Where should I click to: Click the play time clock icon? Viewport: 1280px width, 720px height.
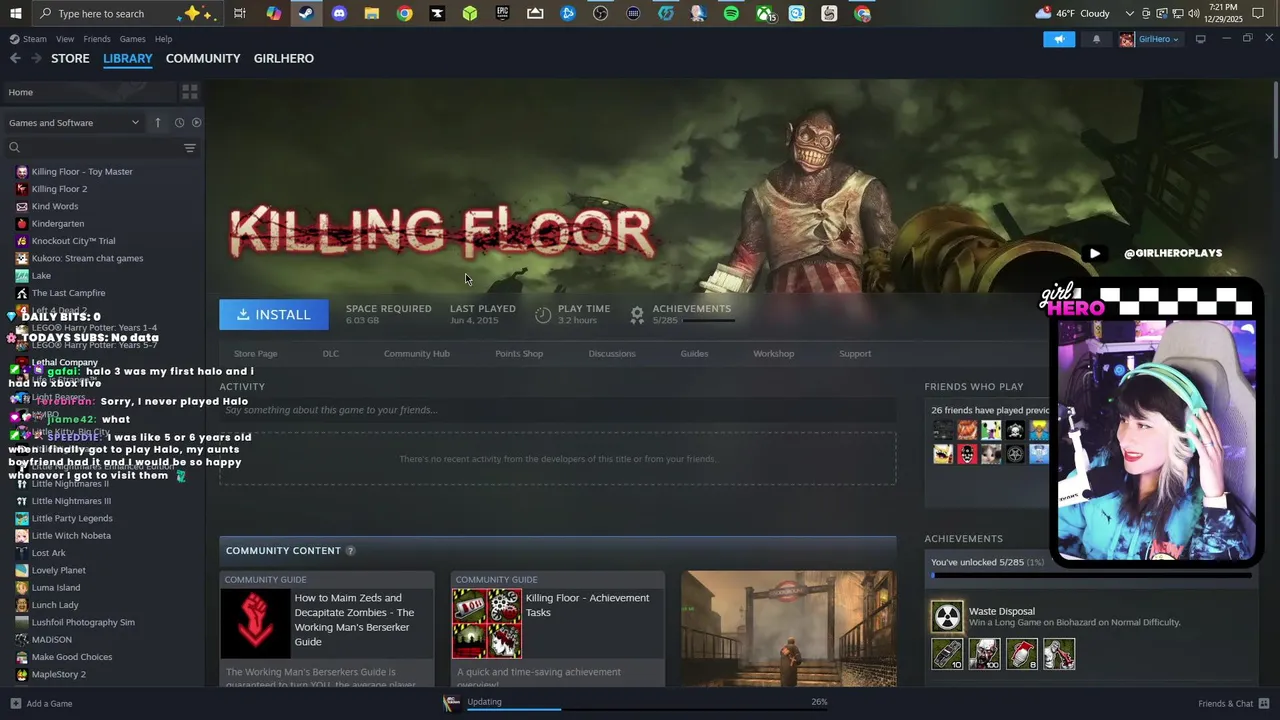(x=543, y=315)
